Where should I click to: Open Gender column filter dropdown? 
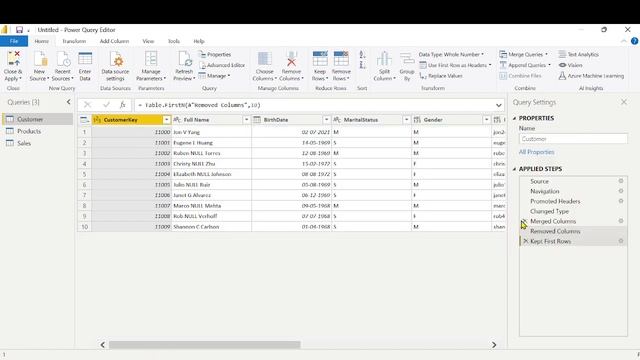tap(487, 120)
